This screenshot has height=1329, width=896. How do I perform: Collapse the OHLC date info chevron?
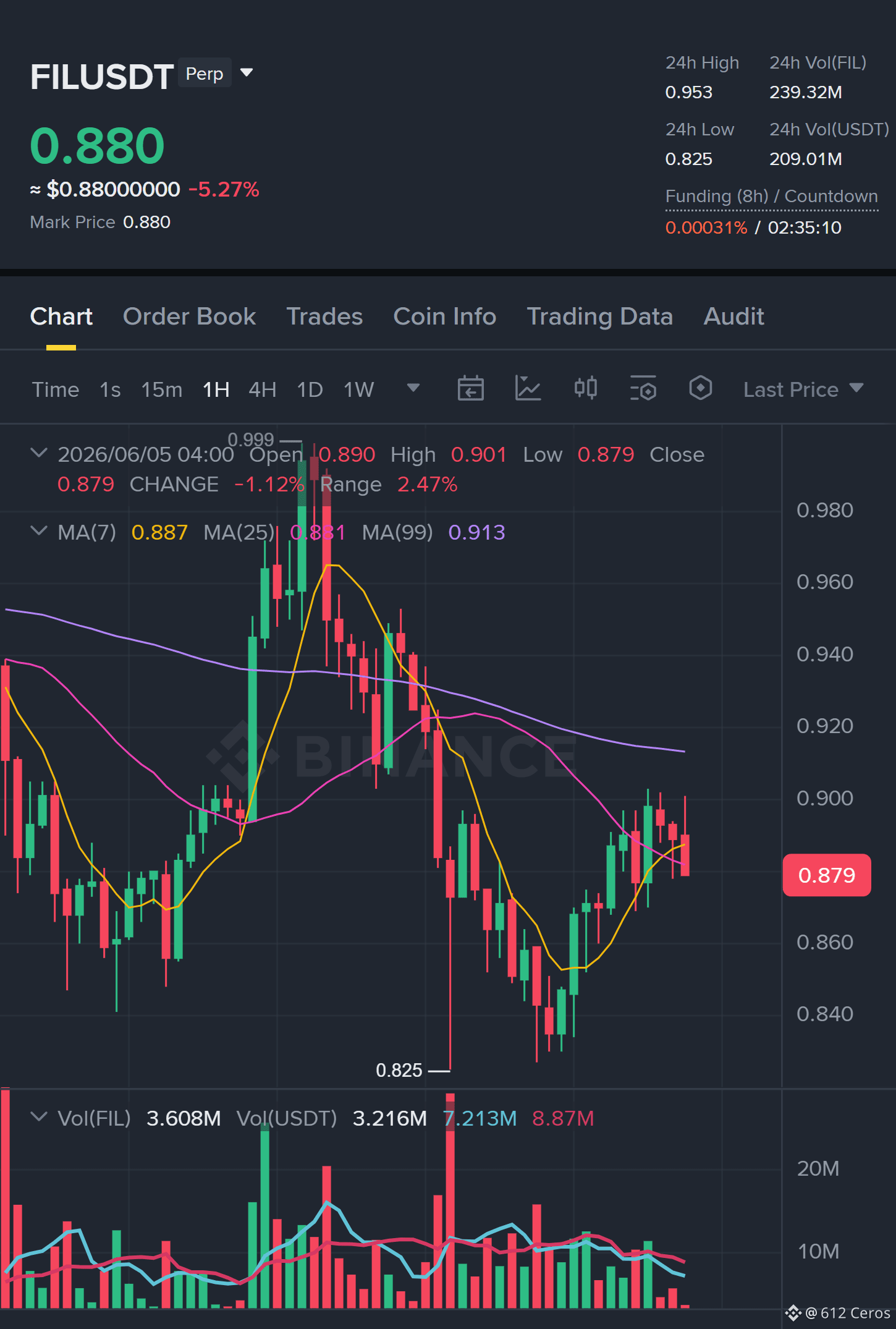[x=38, y=453]
